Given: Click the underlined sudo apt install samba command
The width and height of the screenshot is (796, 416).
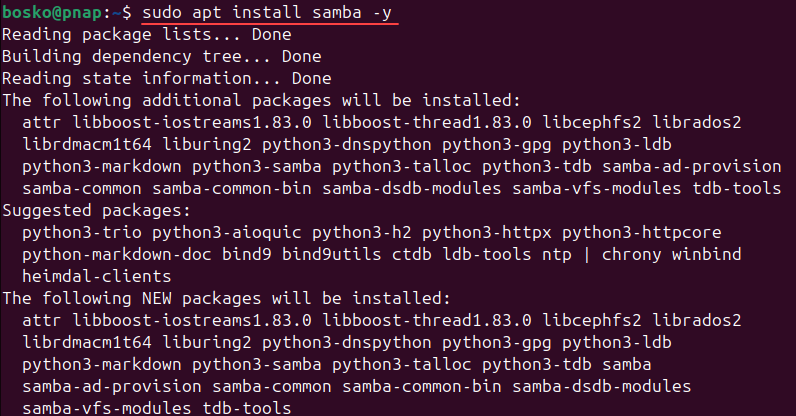Looking at the screenshot, I should tap(267, 13).
